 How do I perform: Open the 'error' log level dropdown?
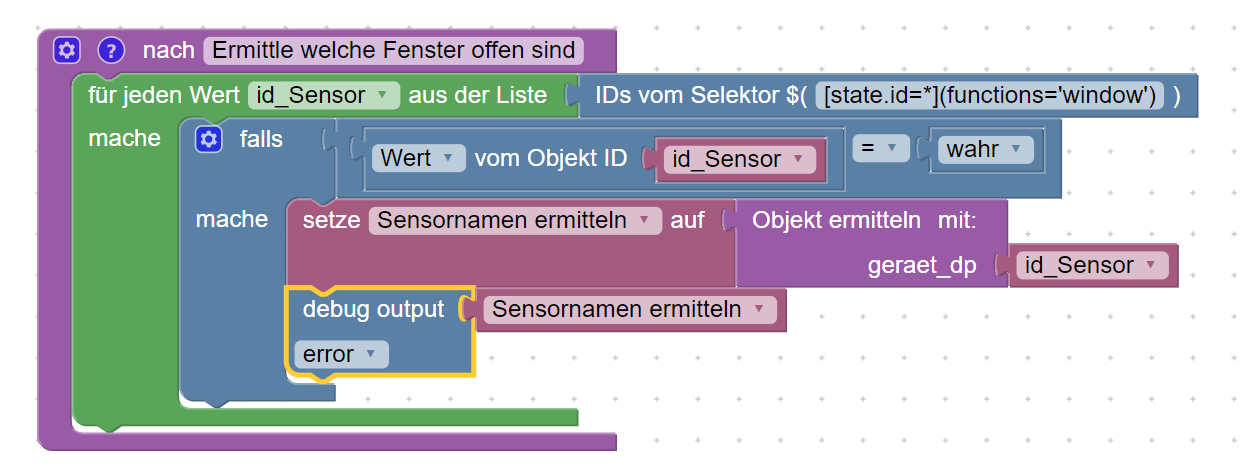click(x=340, y=354)
